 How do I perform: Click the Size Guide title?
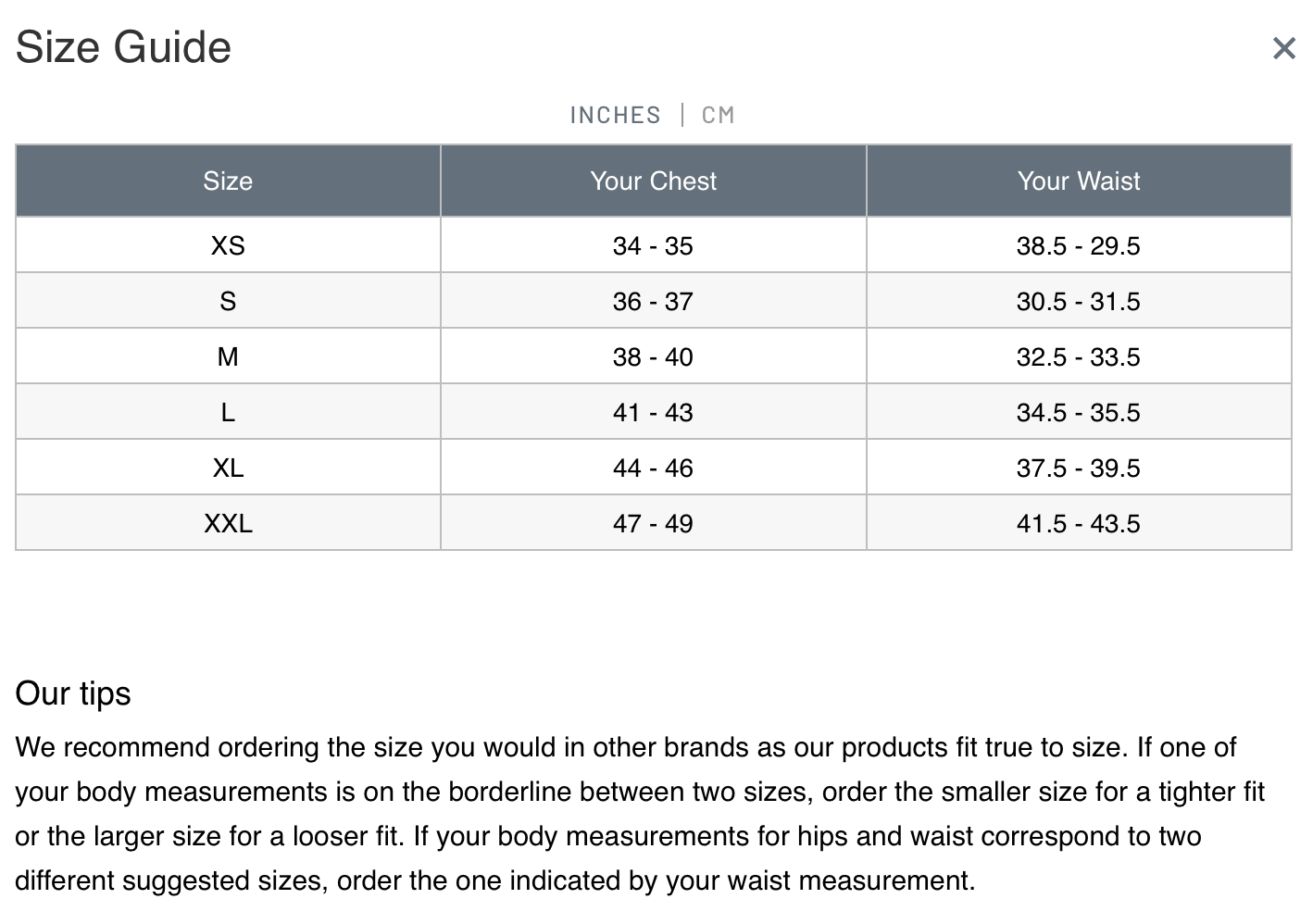tap(123, 47)
